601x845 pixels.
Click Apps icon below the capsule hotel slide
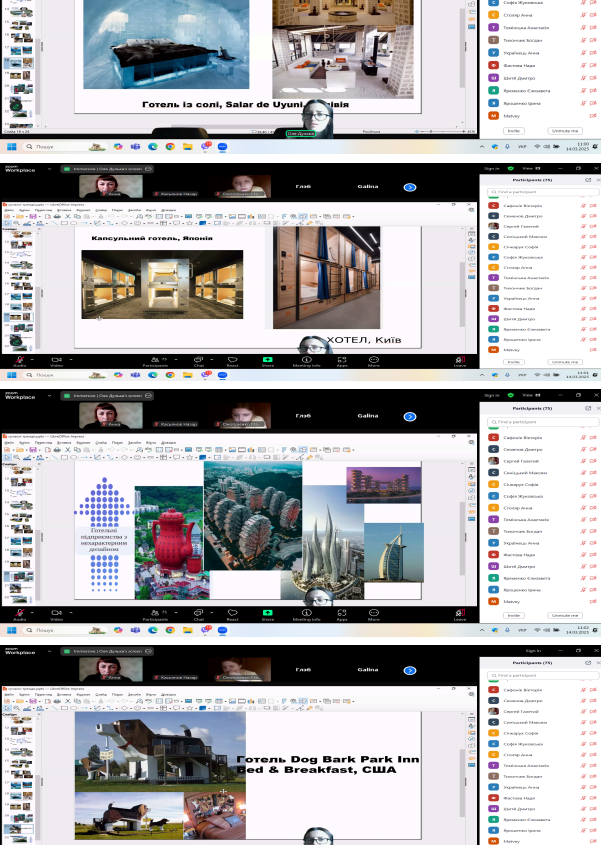click(x=341, y=358)
